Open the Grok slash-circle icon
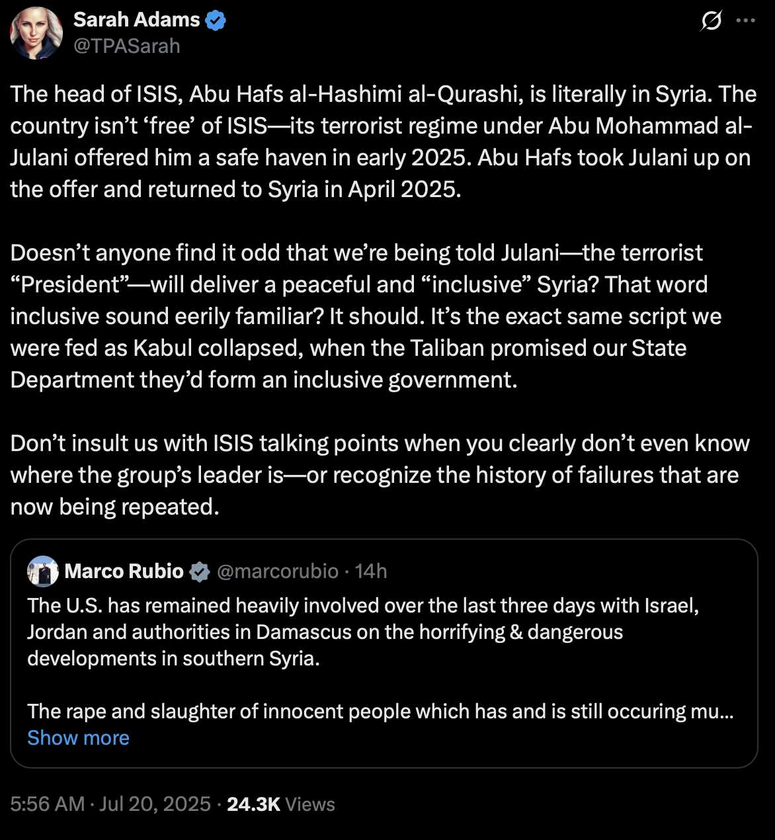 [x=711, y=21]
